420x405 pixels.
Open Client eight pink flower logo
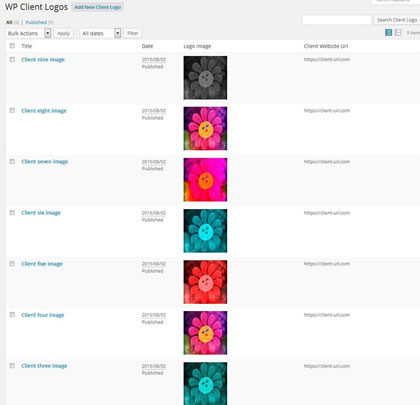(205, 128)
